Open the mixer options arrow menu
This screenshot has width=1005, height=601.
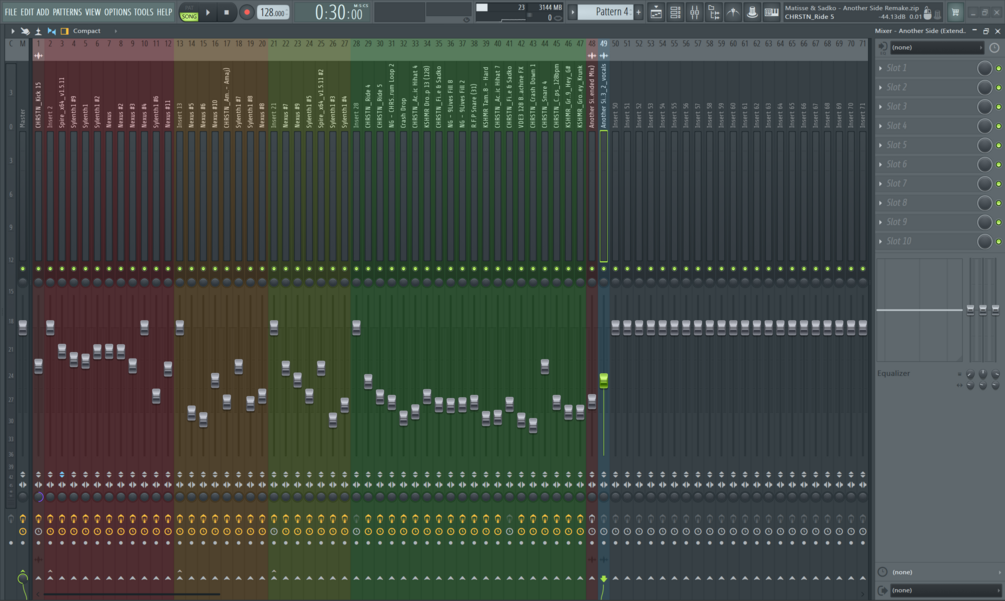[12, 31]
